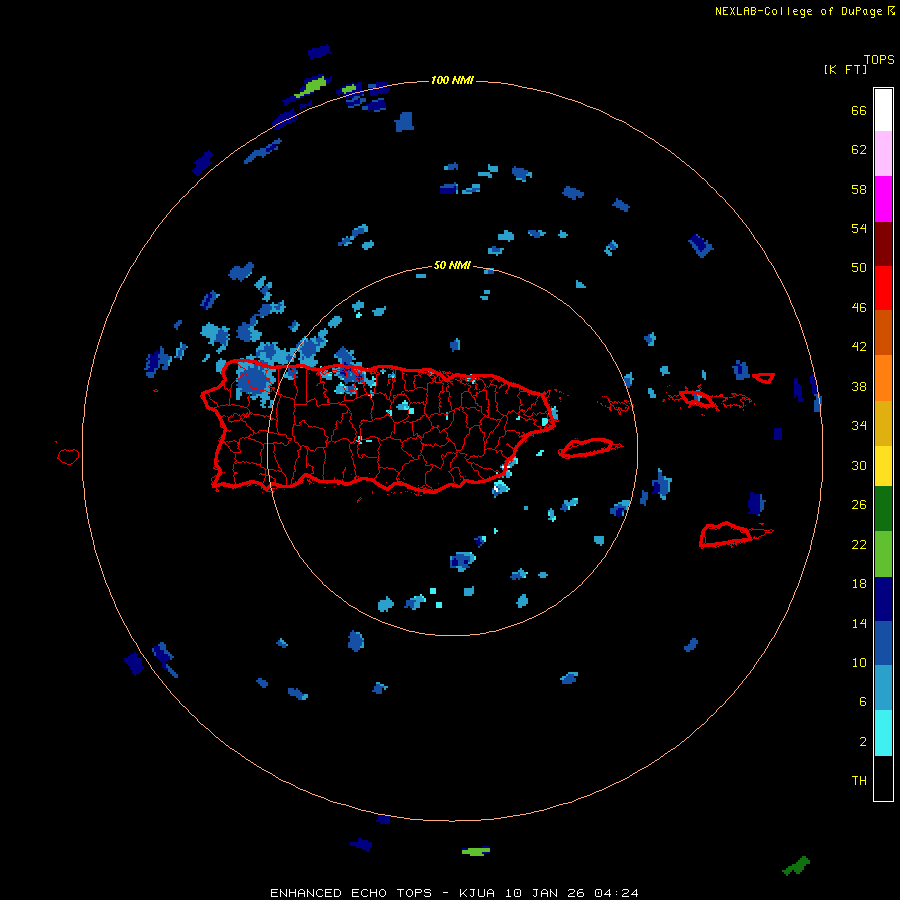Pick the dark green legend color band

pos(883,509)
